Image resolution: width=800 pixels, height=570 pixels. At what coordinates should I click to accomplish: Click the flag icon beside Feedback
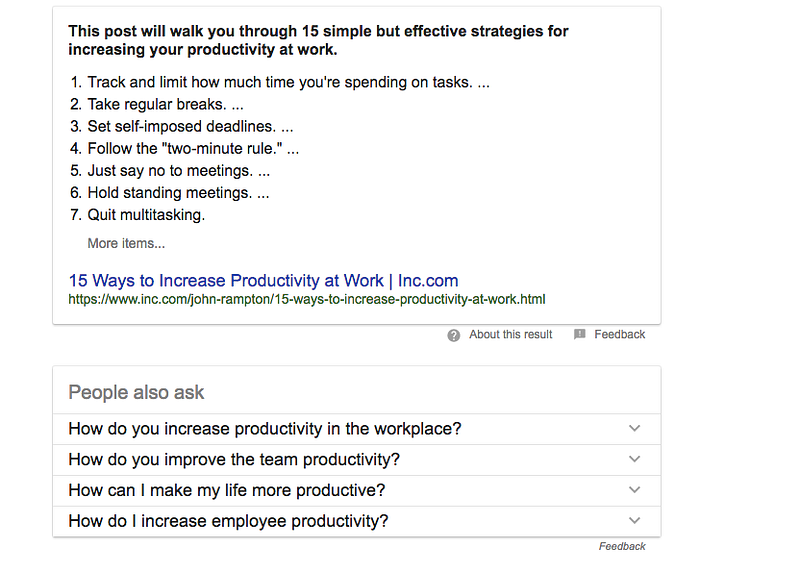click(580, 335)
